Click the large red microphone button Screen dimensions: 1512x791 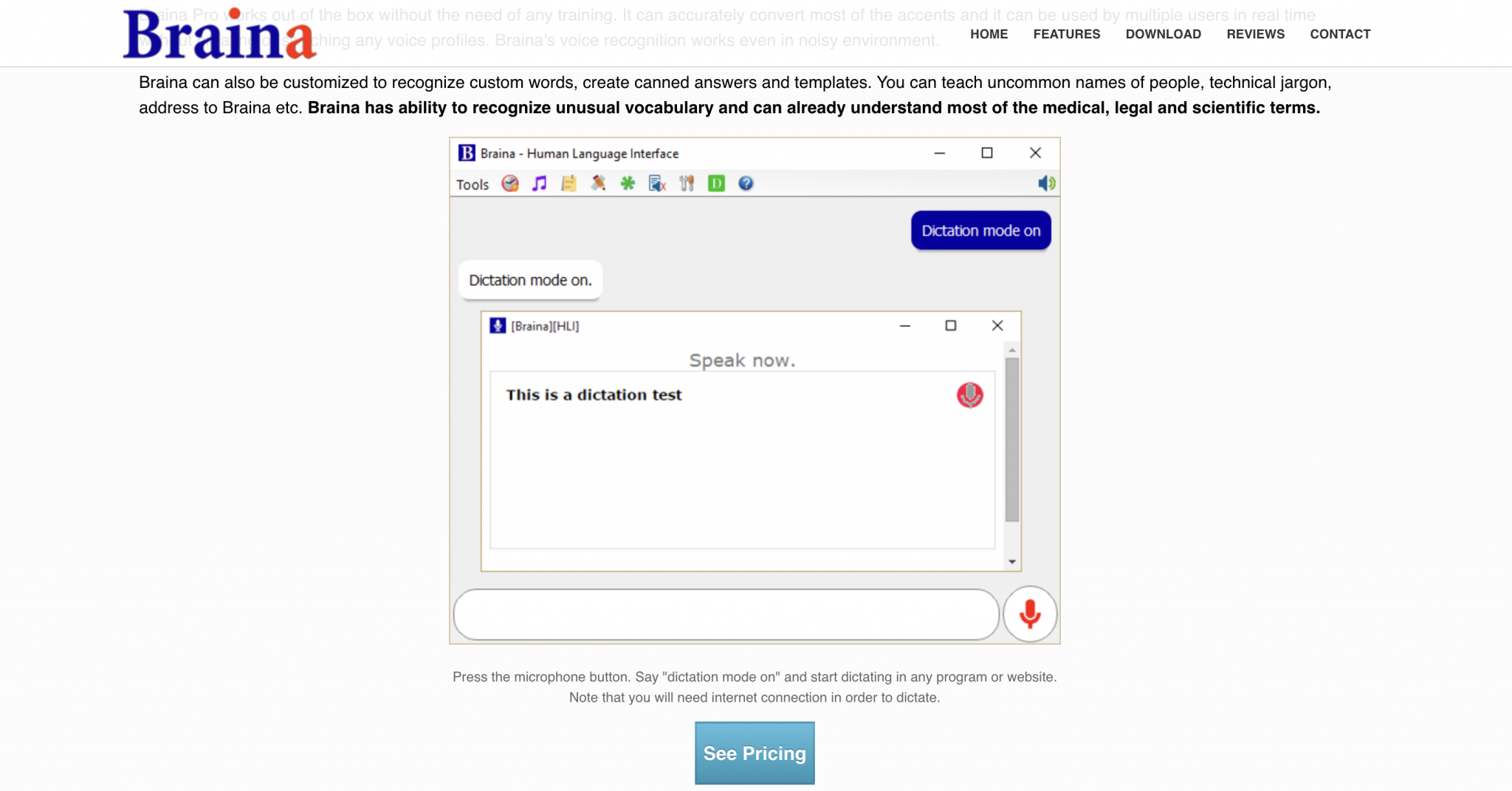pos(1030,614)
